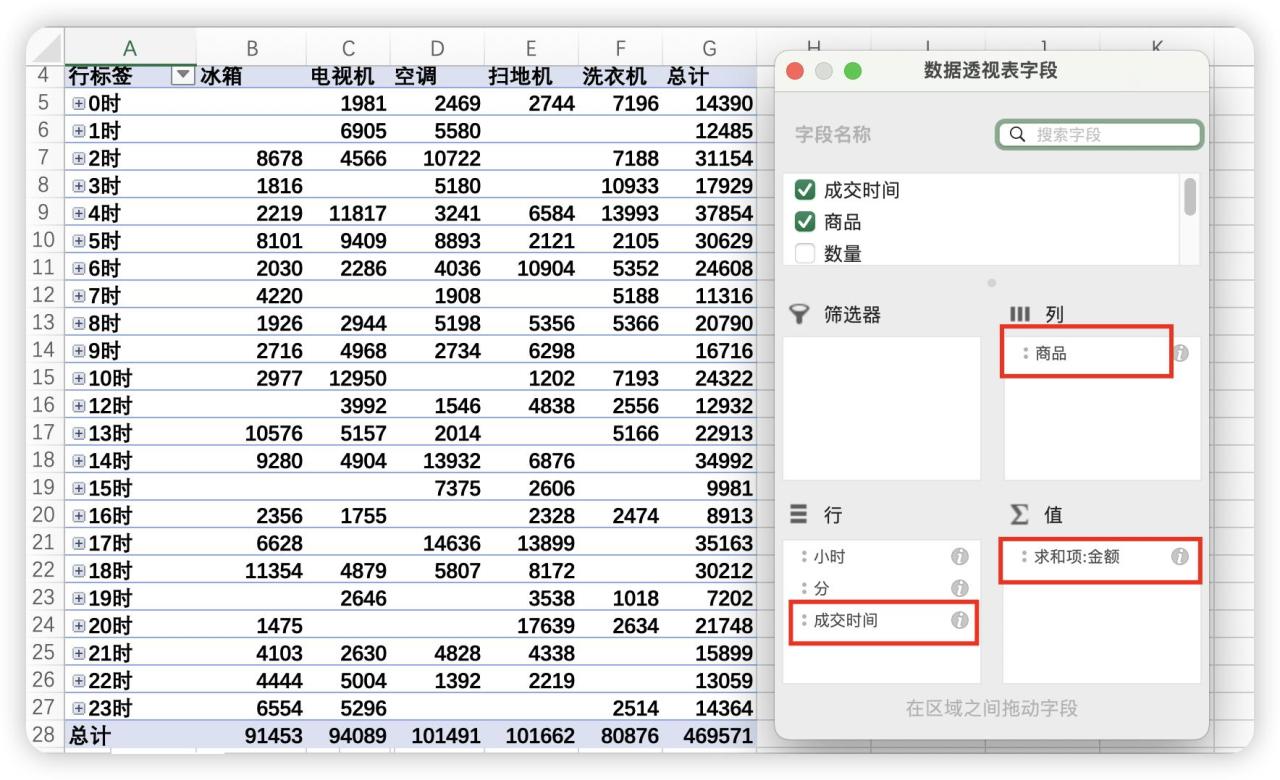Open info for 商品 column field
This screenshot has width=1280, height=780.
1180,353
